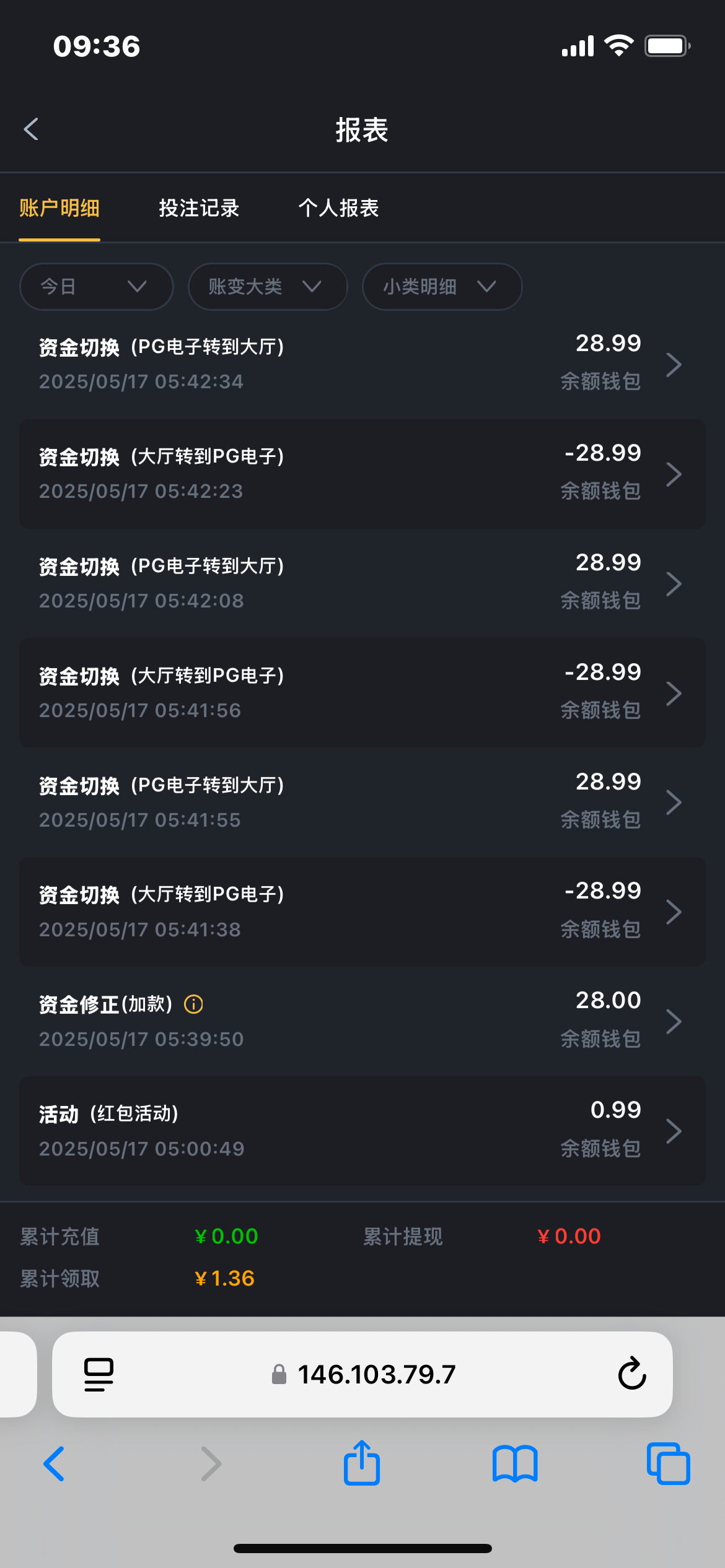The width and height of the screenshot is (725, 1568).
Task: Open Safari bookmarks book icon
Action: (514, 1463)
